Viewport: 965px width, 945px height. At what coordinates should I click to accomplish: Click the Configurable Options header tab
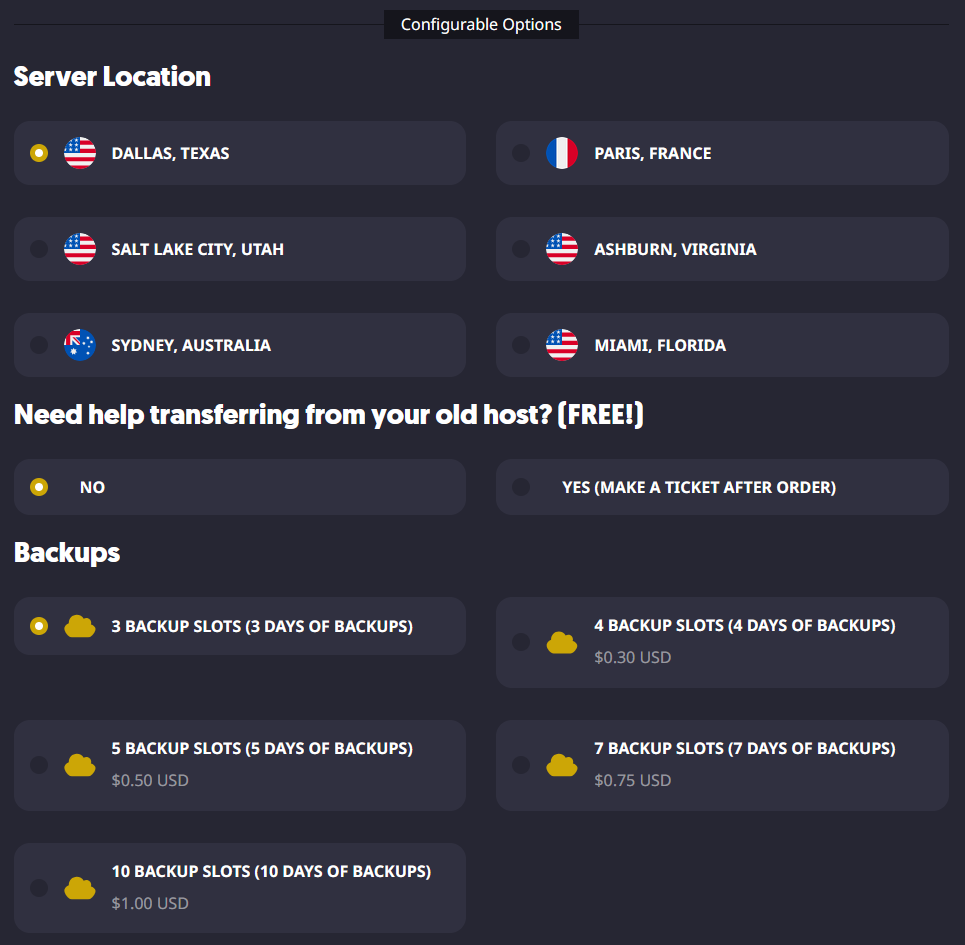pos(481,25)
